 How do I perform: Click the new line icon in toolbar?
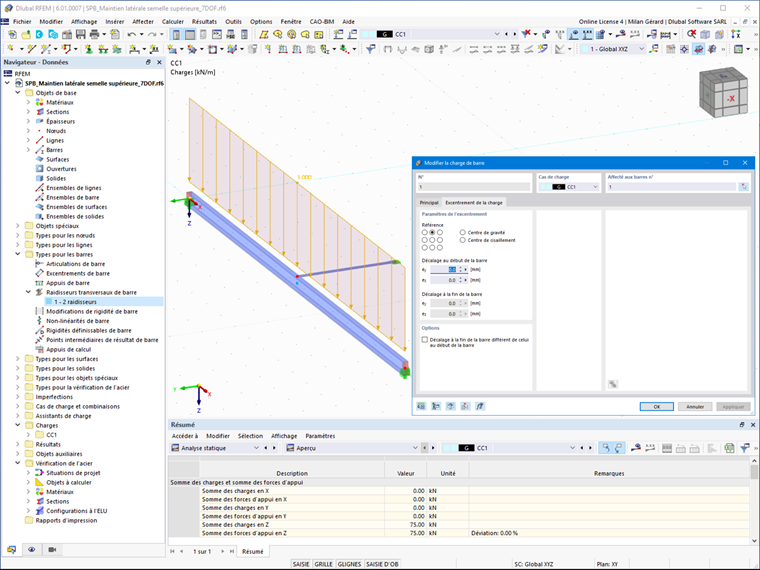32,49
